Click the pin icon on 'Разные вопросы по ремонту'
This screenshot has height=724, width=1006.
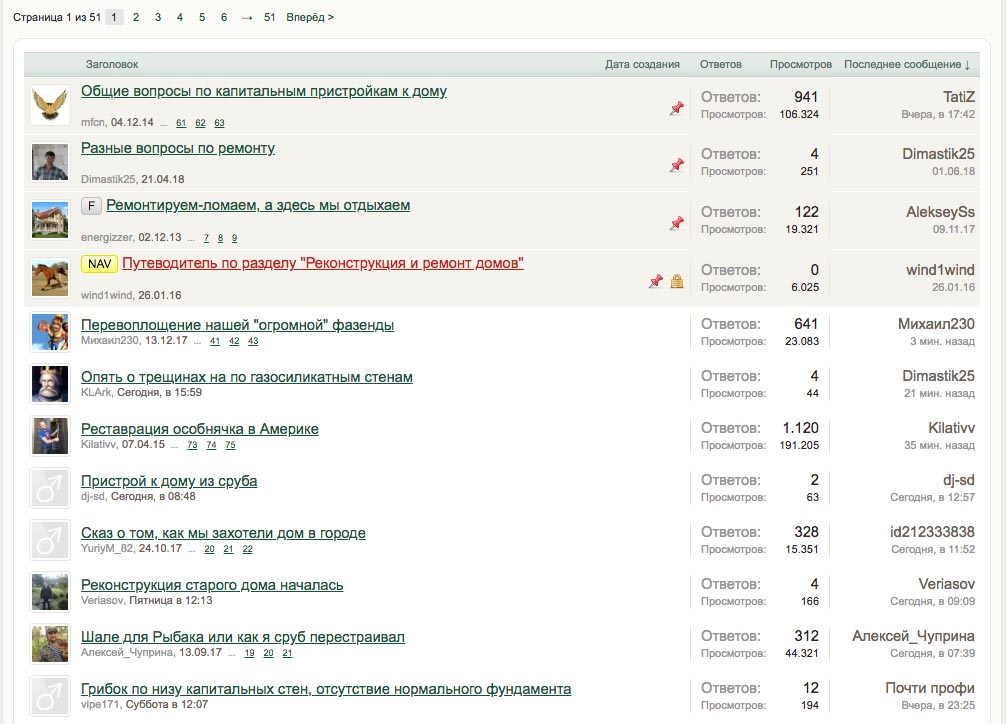[677, 166]
